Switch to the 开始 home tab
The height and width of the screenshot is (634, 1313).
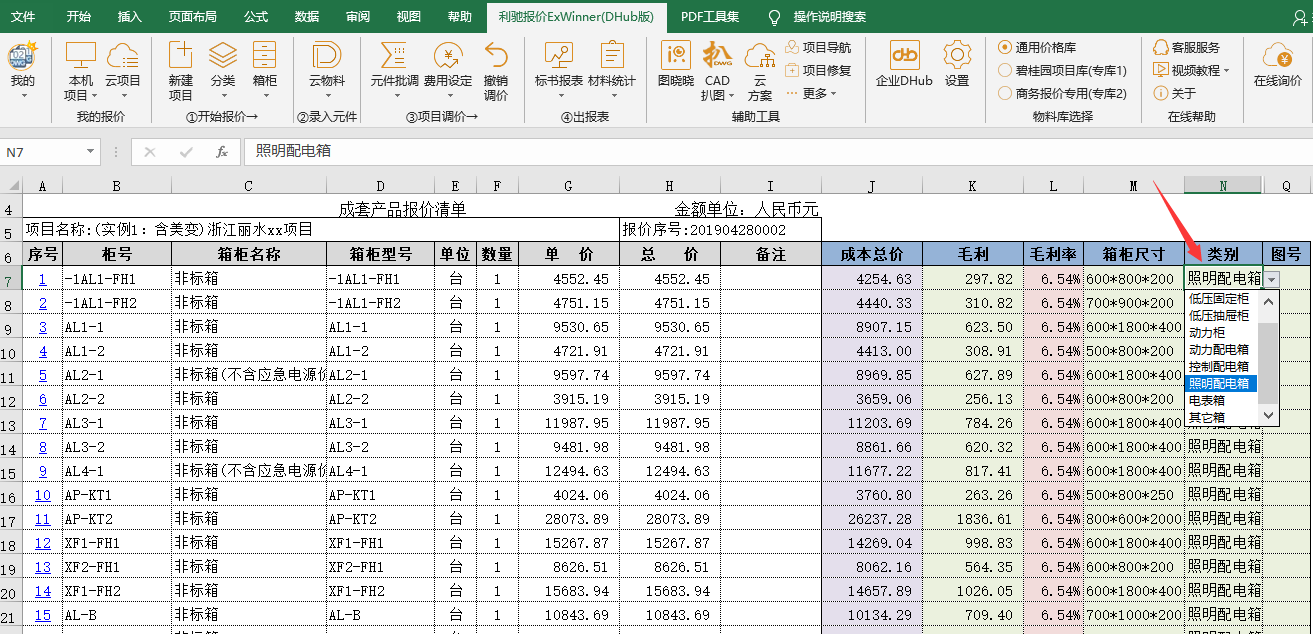78,16
